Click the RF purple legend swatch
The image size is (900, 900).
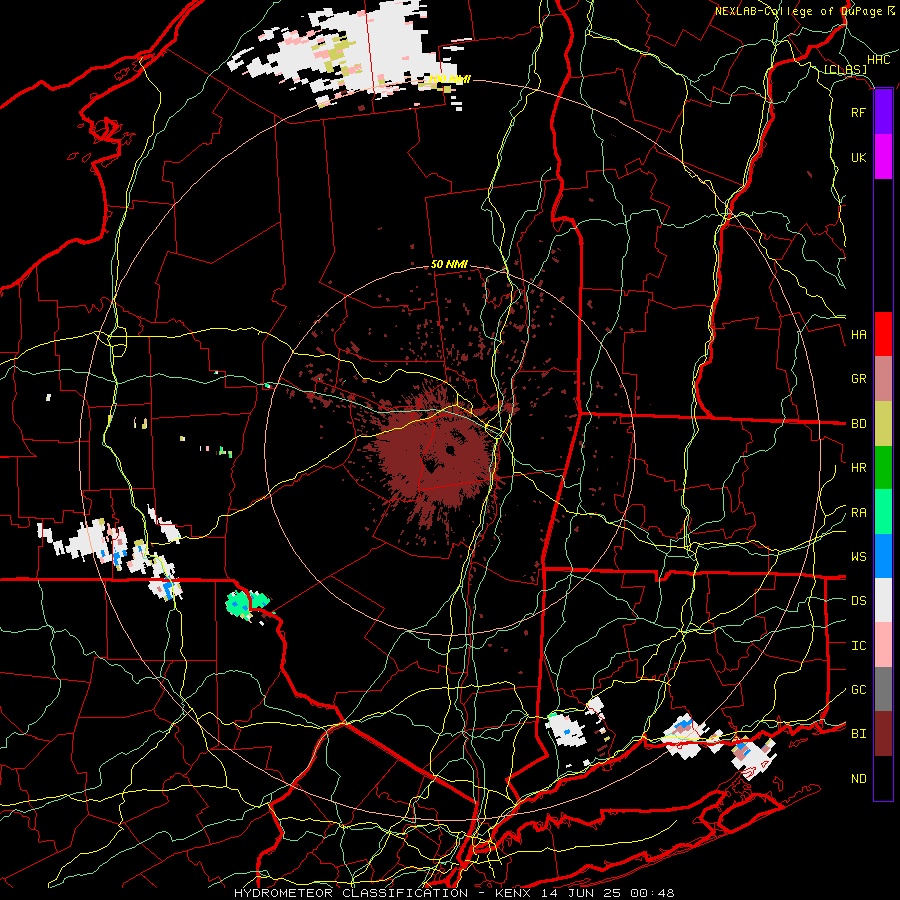(x=883, y=112)
